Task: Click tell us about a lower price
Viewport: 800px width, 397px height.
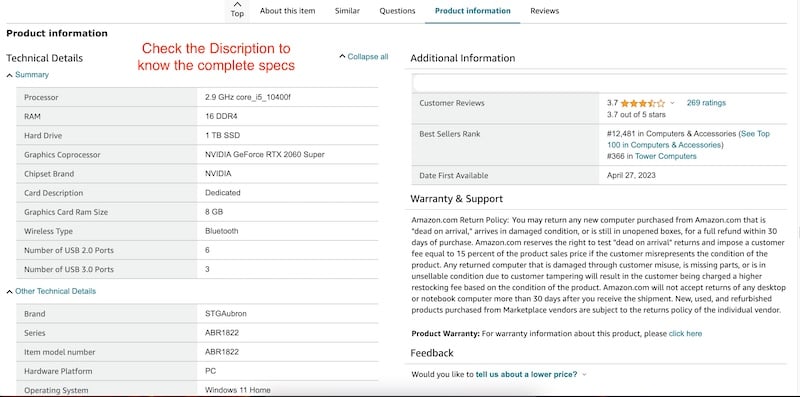Action: (x=526, y=374)
